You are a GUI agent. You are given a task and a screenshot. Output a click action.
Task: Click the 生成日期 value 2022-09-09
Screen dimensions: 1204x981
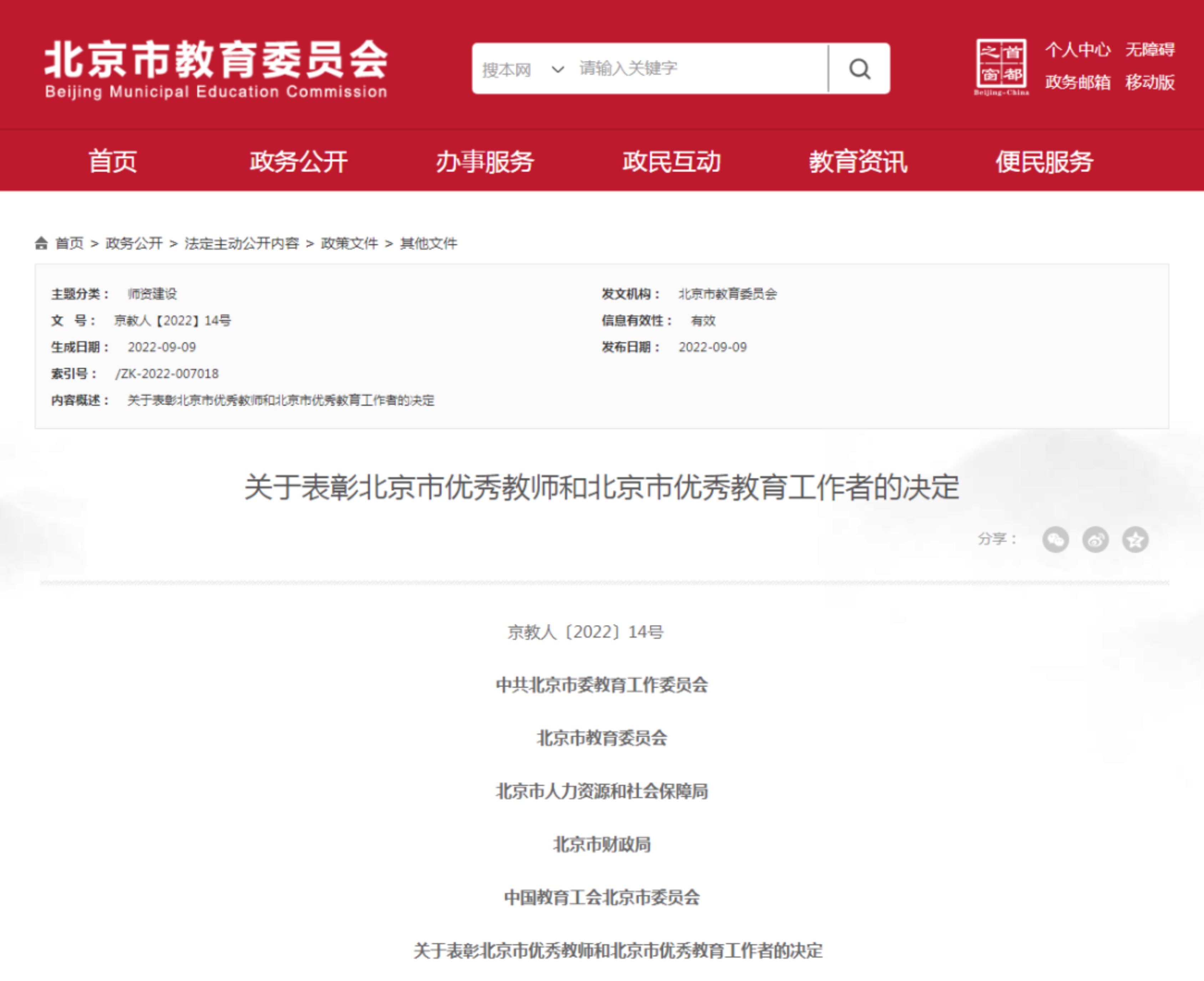(x=162, y=347)
